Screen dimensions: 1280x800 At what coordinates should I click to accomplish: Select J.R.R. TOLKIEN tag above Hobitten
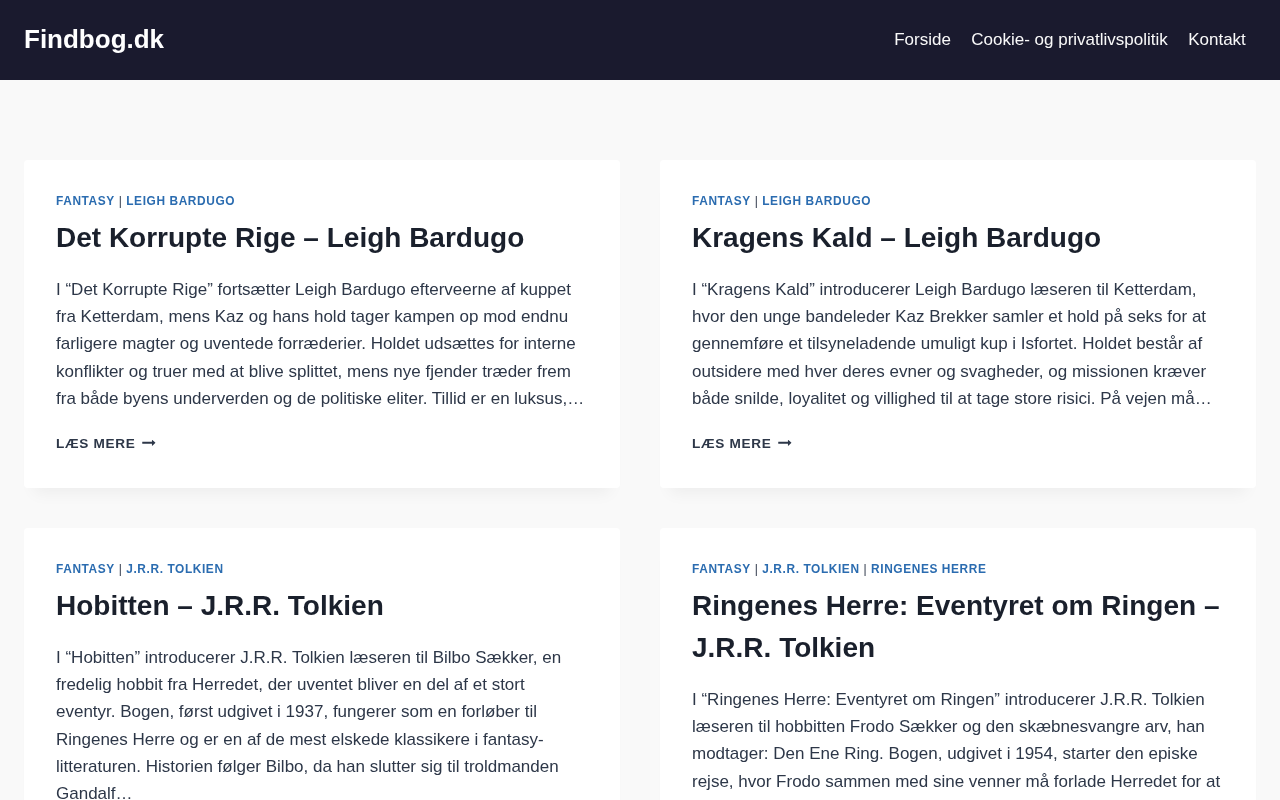click(x=175, y=569)
